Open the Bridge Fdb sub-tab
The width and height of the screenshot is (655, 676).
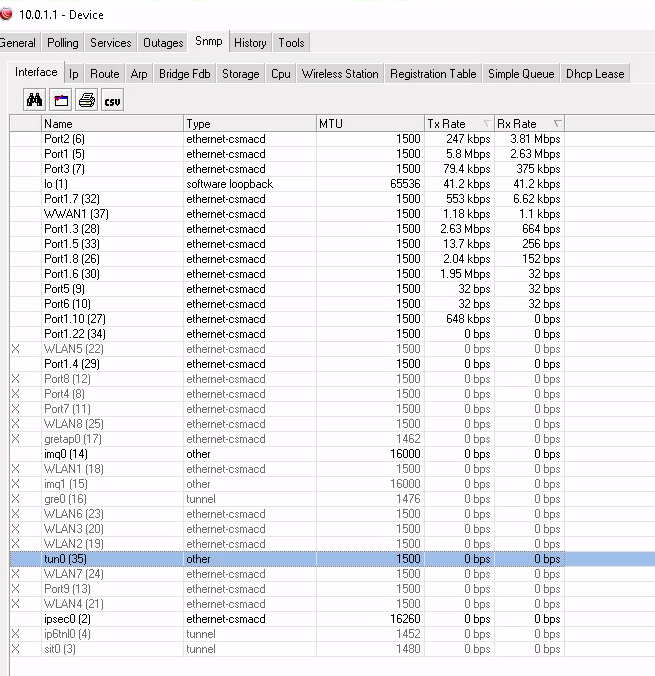tap(185, 74)
